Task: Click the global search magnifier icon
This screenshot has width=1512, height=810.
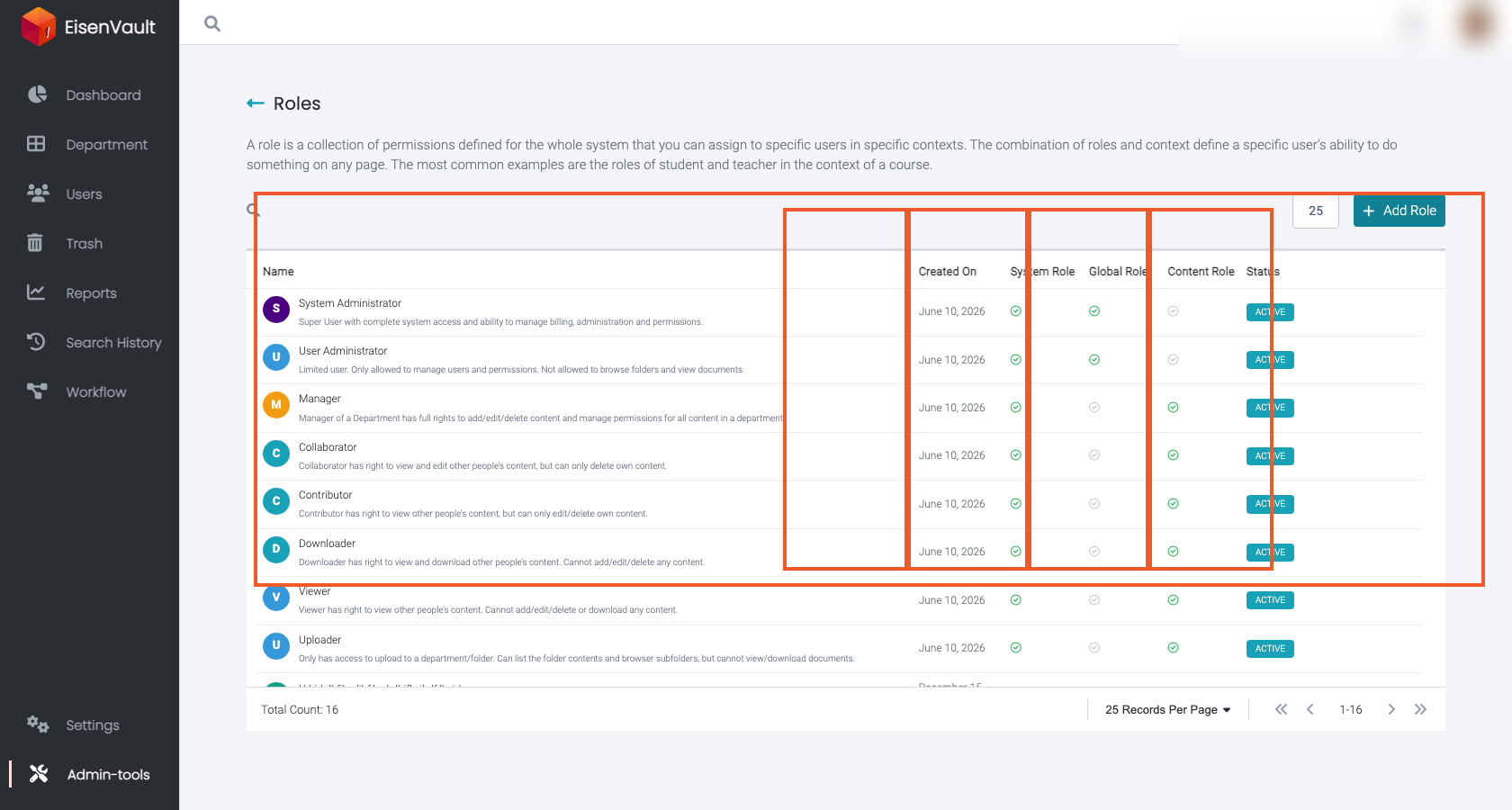Action: 212,23
